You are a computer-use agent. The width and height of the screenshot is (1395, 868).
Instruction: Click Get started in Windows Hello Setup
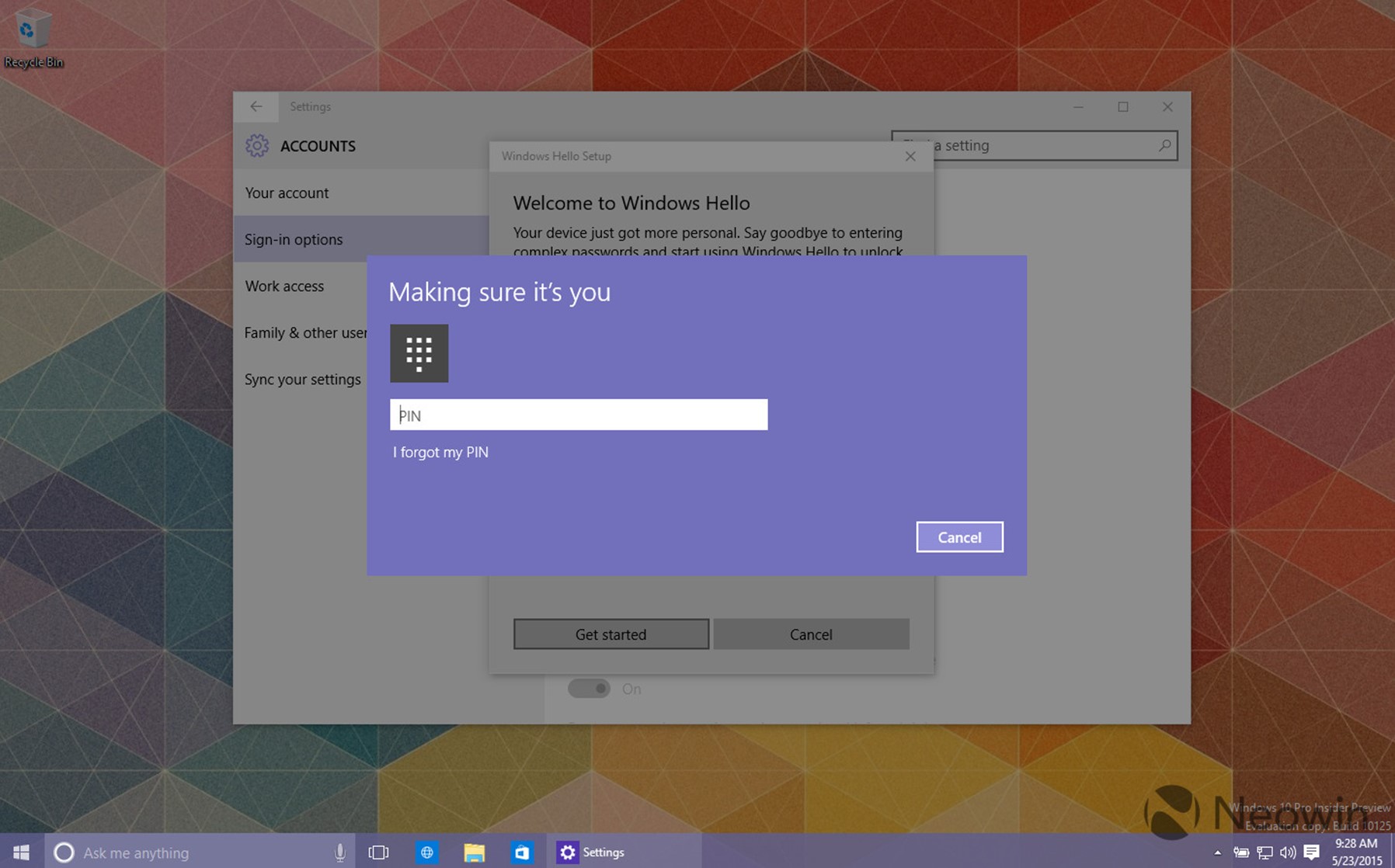[x=611, y=634]
